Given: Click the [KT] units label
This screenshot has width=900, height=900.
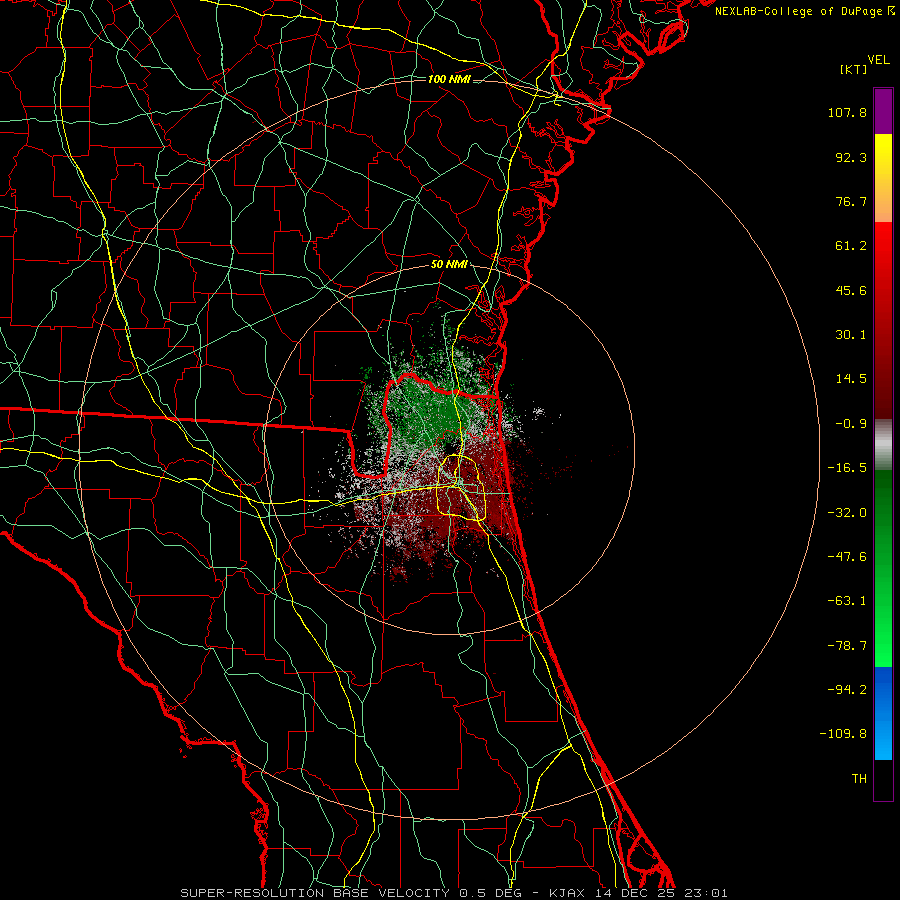Looking at the screenshot, I should pyautogui.click(x=853, y=69).
